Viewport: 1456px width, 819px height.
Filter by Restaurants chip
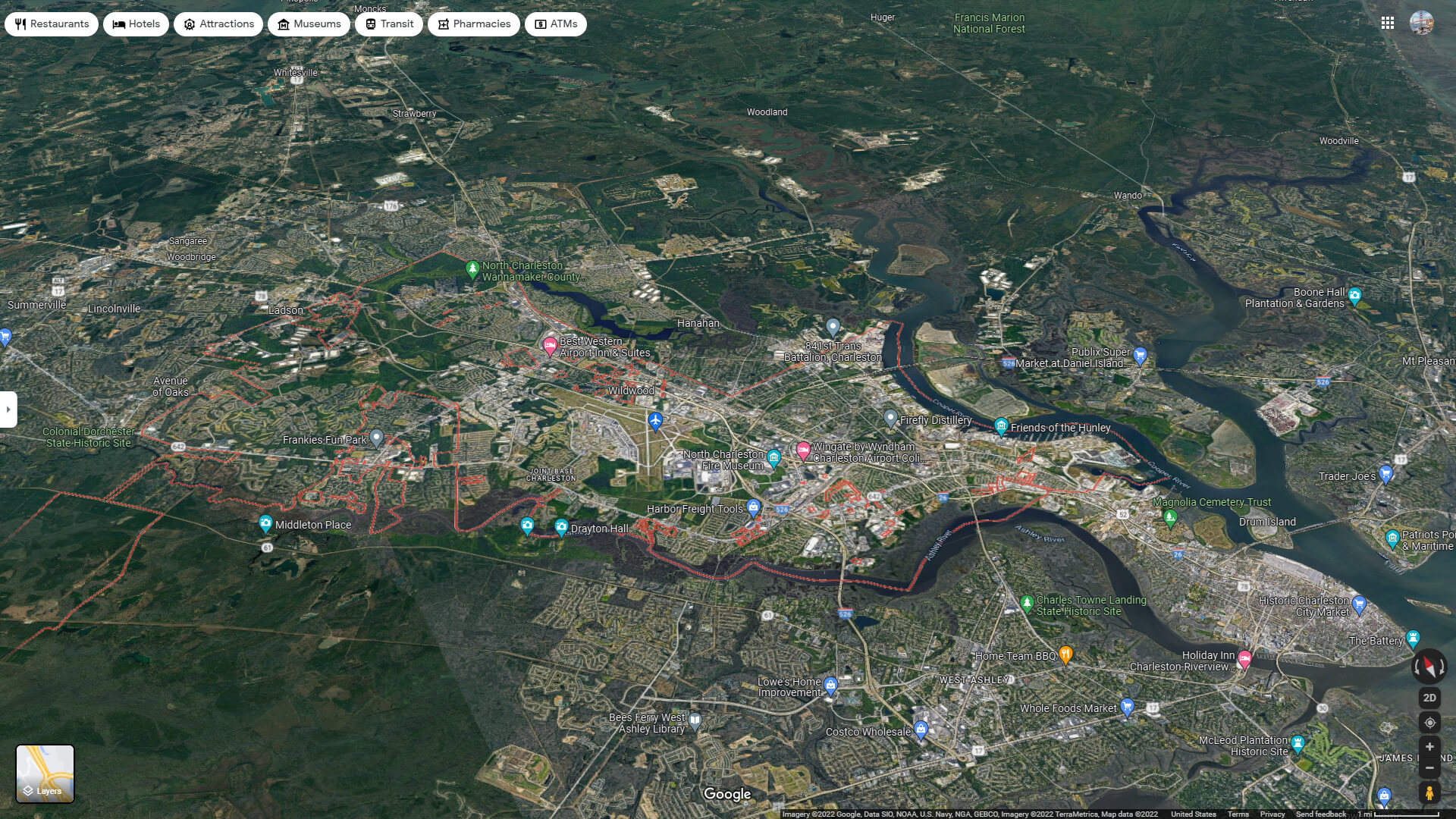(52, 24)
